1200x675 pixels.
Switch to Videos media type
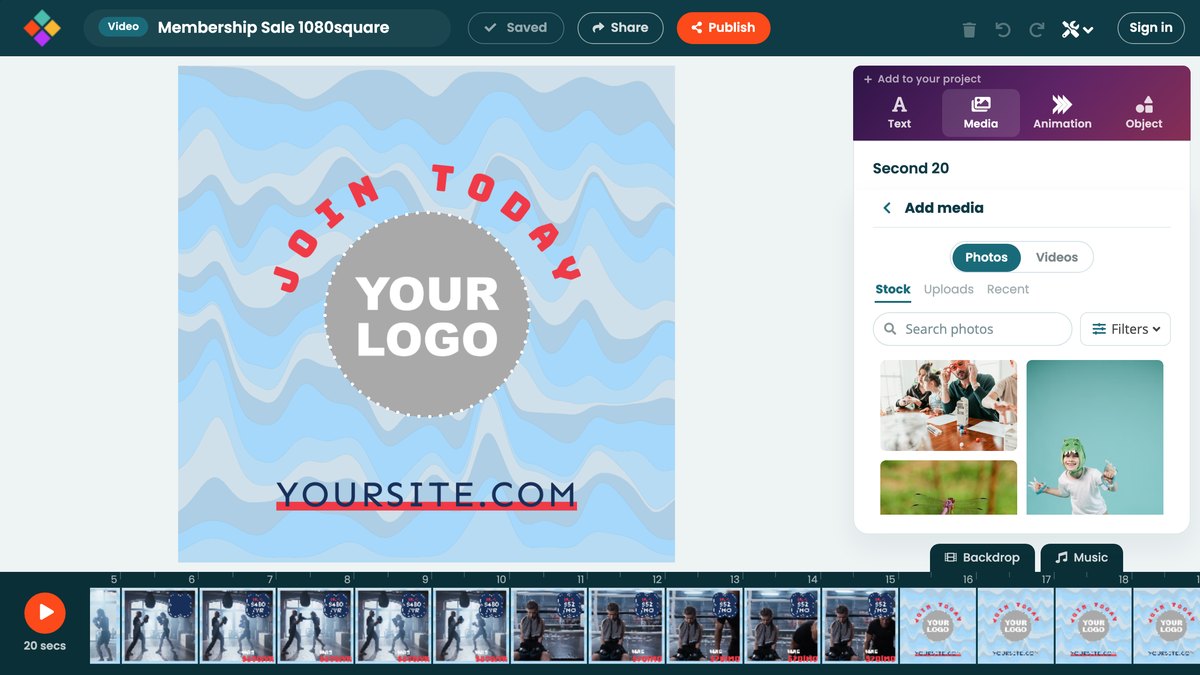coord(1057,257)
